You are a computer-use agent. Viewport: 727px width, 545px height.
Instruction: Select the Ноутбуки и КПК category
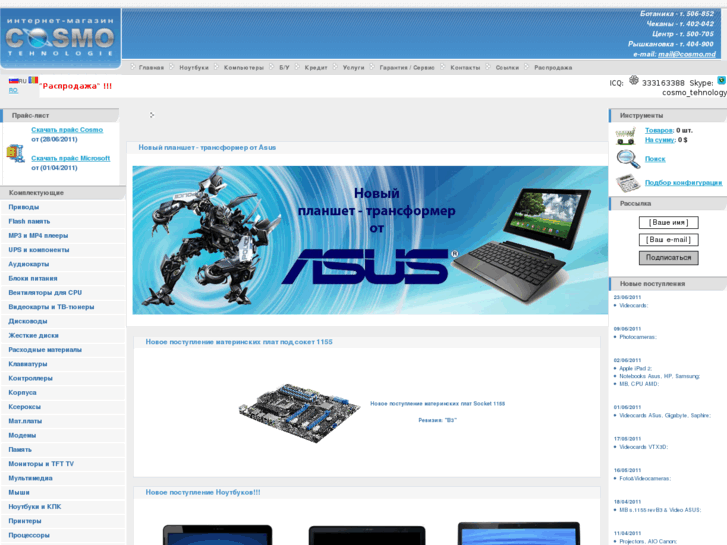(x=35, y=507)
